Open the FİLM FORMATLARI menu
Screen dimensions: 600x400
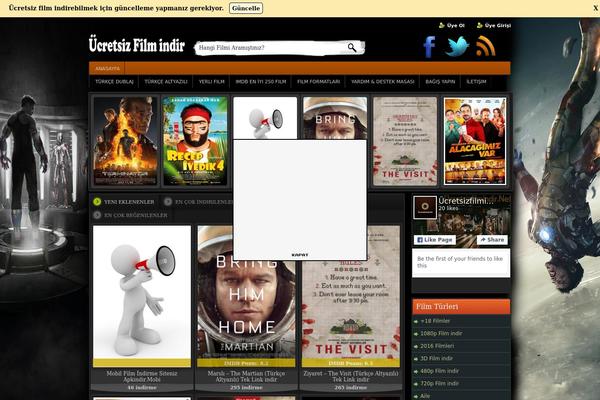click(318, 82)
